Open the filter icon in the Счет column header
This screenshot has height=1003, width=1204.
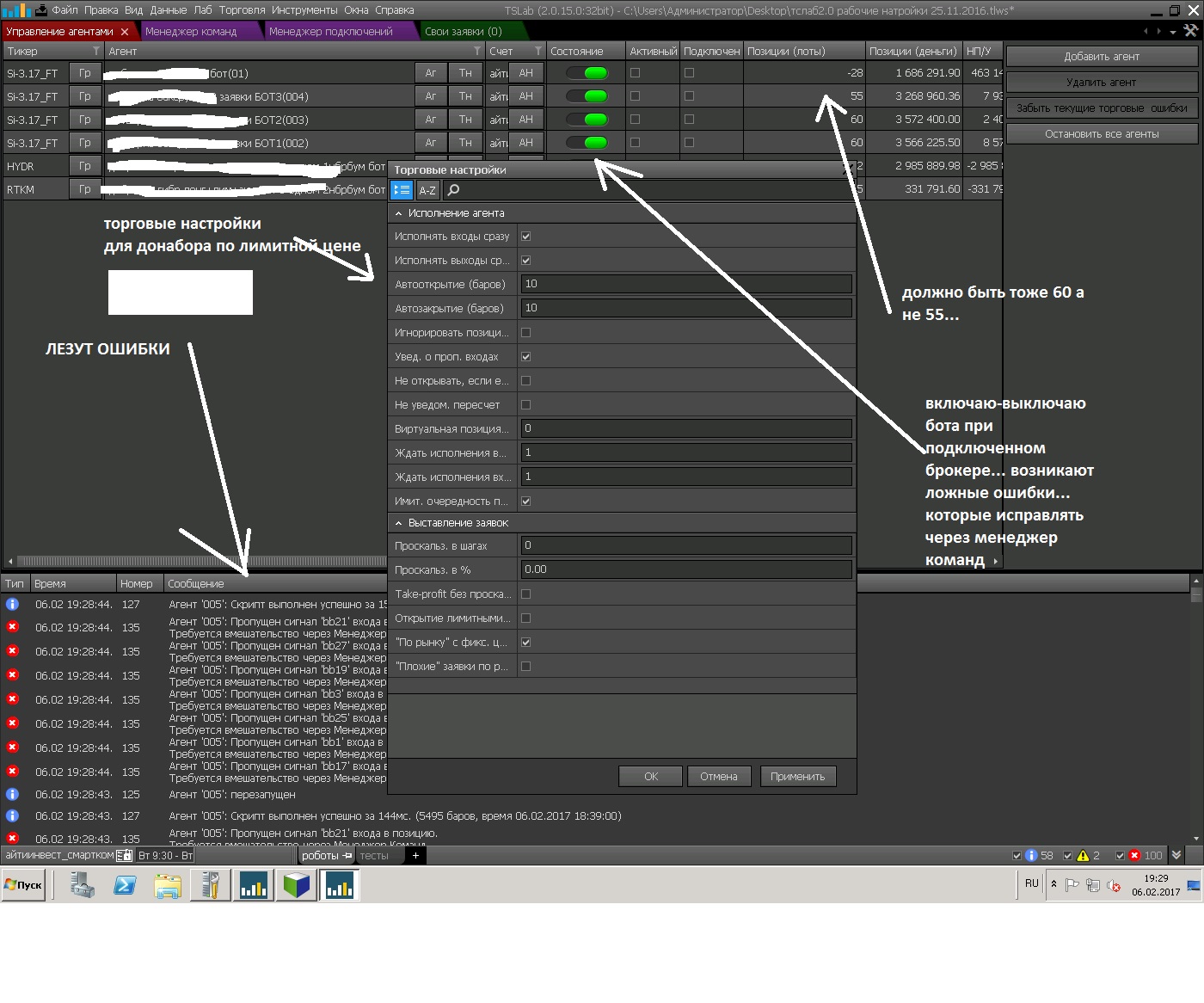(x=538, y=52)
